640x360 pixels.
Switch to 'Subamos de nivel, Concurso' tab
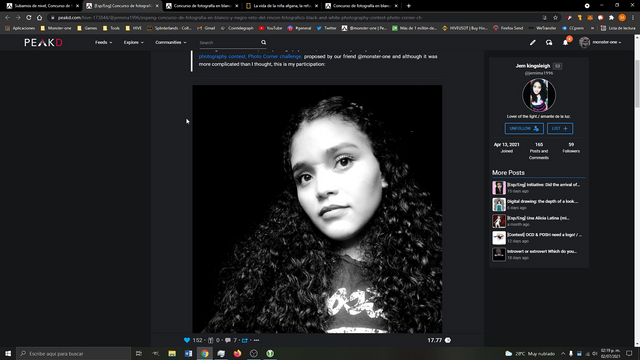click(x=43, y=6)
